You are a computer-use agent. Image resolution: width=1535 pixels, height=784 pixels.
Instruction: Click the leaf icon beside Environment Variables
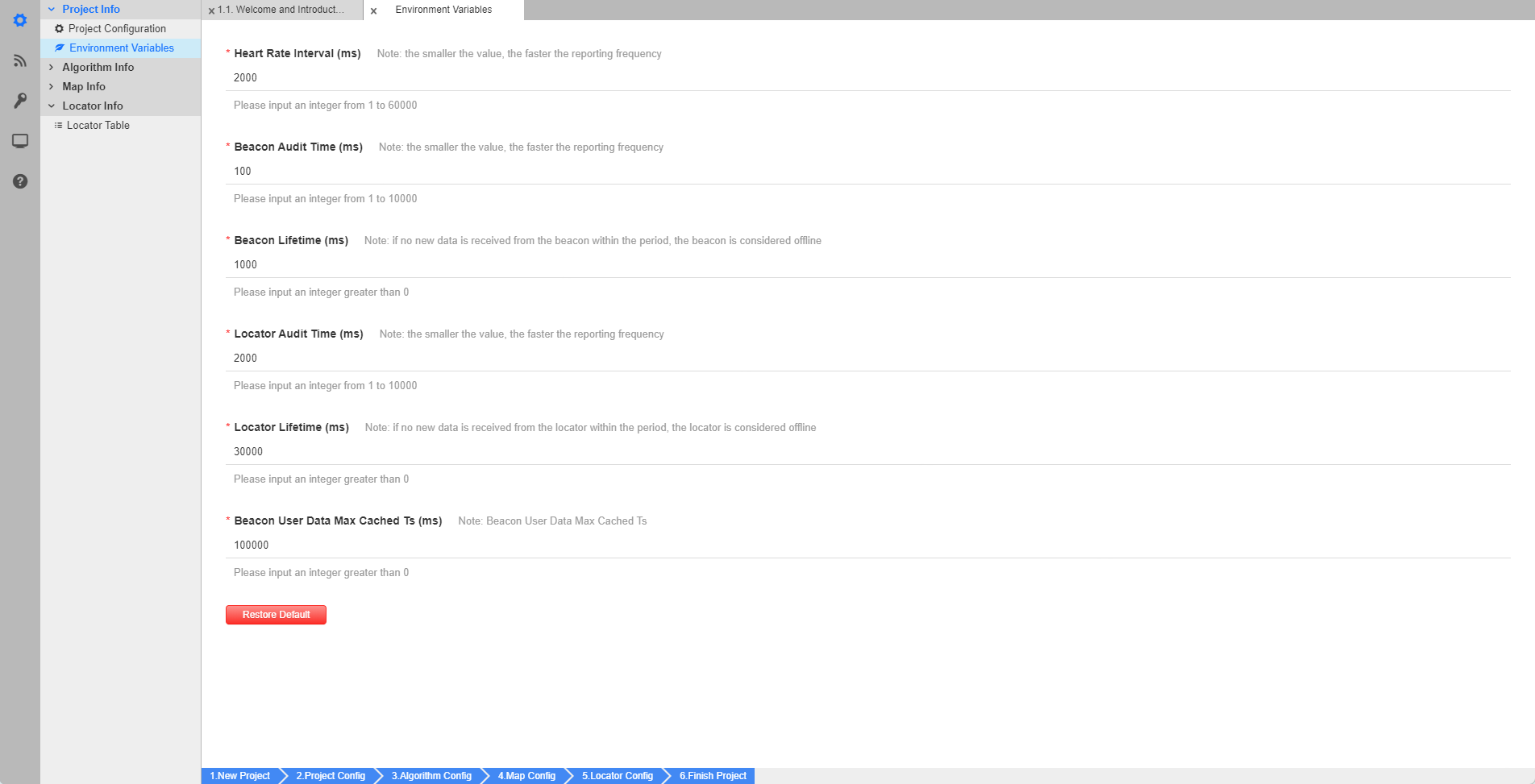pos(60,48)
